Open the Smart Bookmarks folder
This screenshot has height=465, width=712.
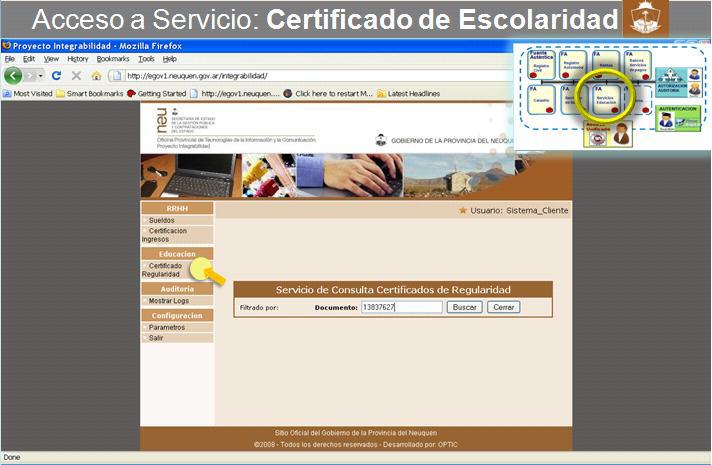tap(89, 93)
